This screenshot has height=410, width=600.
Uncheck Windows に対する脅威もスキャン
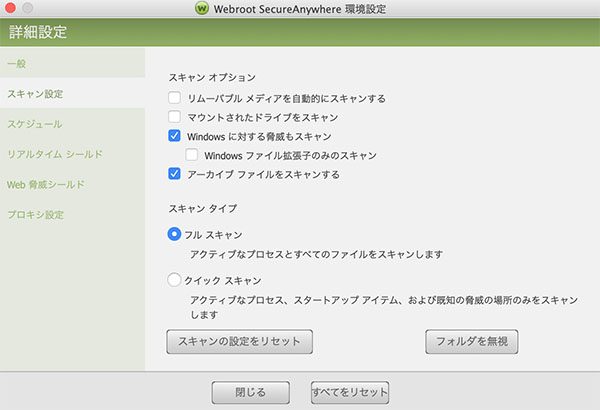pos(174,136)
